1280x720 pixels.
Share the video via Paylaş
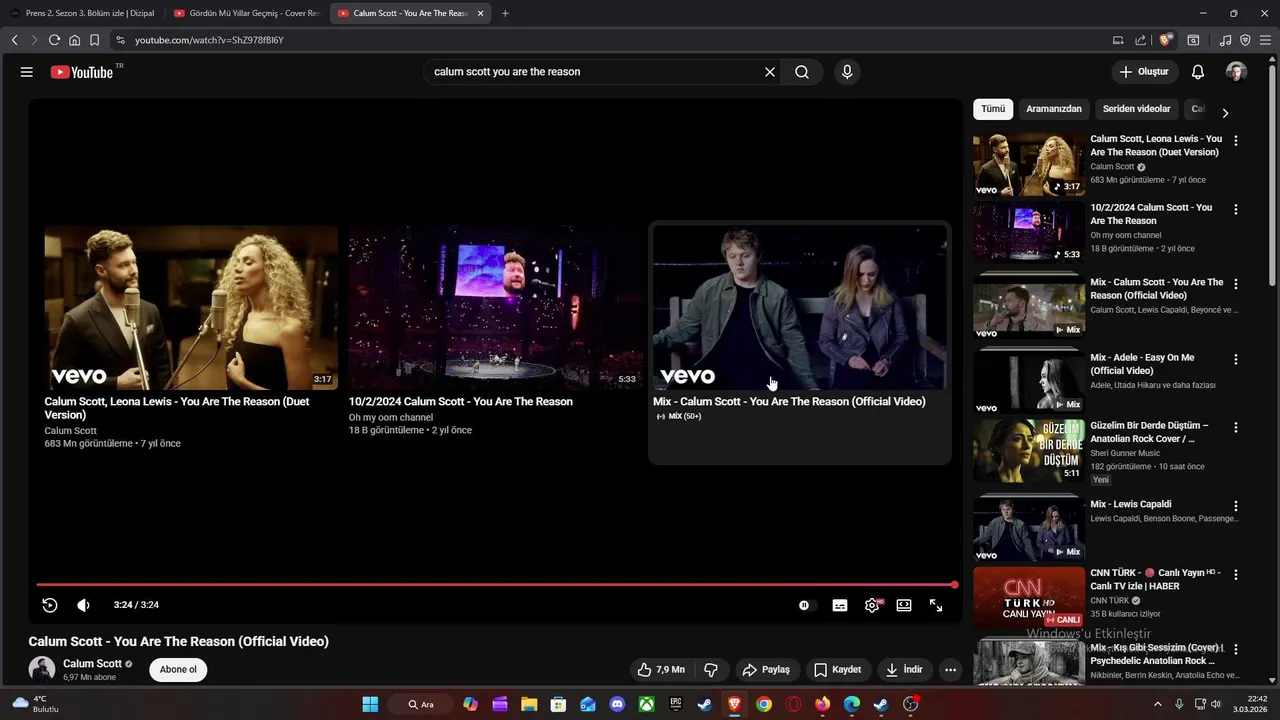pos(766,670)
